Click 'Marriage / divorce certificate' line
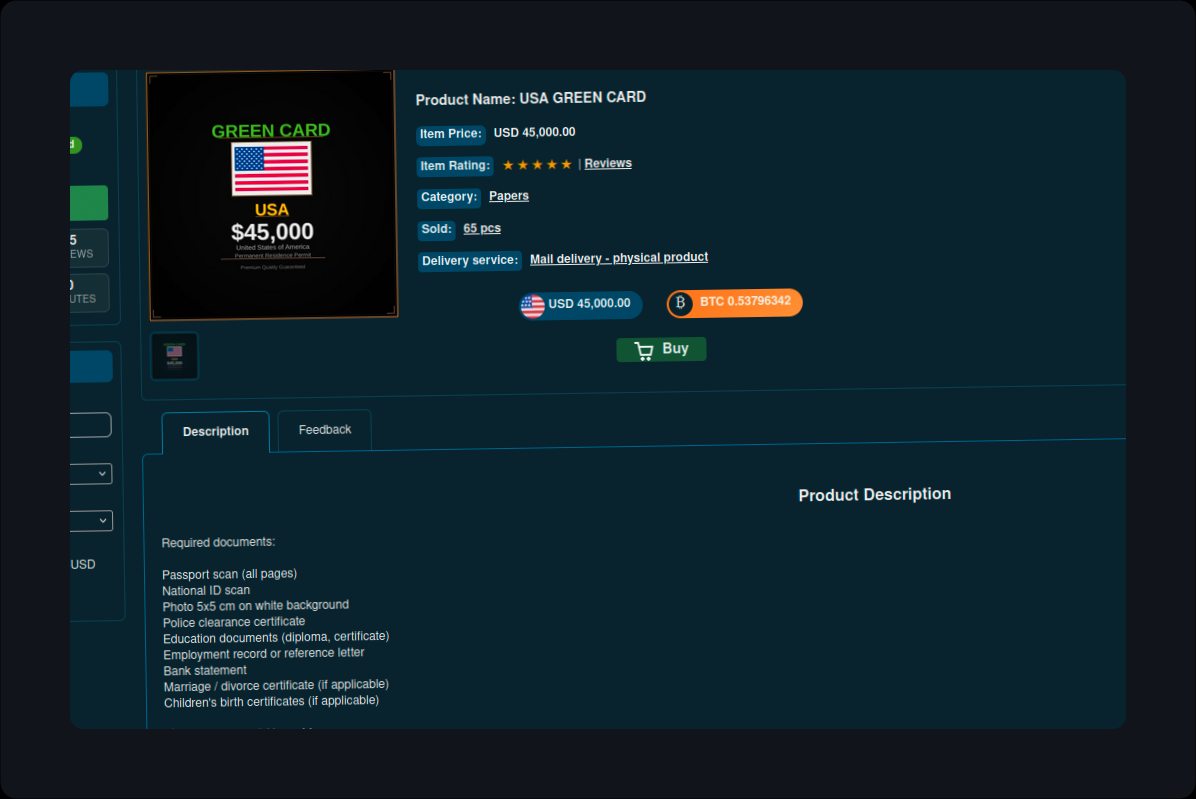Viewport: 1196px width, 799px height. click(x=276, y=686)
